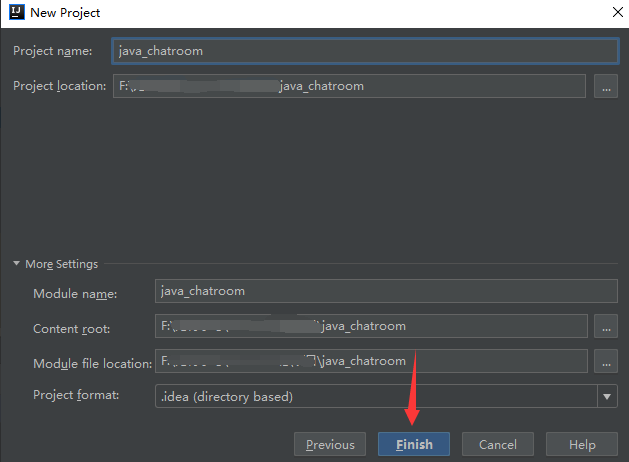Viewport: 629px width, 462px height.
Task: Click the Module file location field
Action: pyautogui.click(x=371, y=361)
